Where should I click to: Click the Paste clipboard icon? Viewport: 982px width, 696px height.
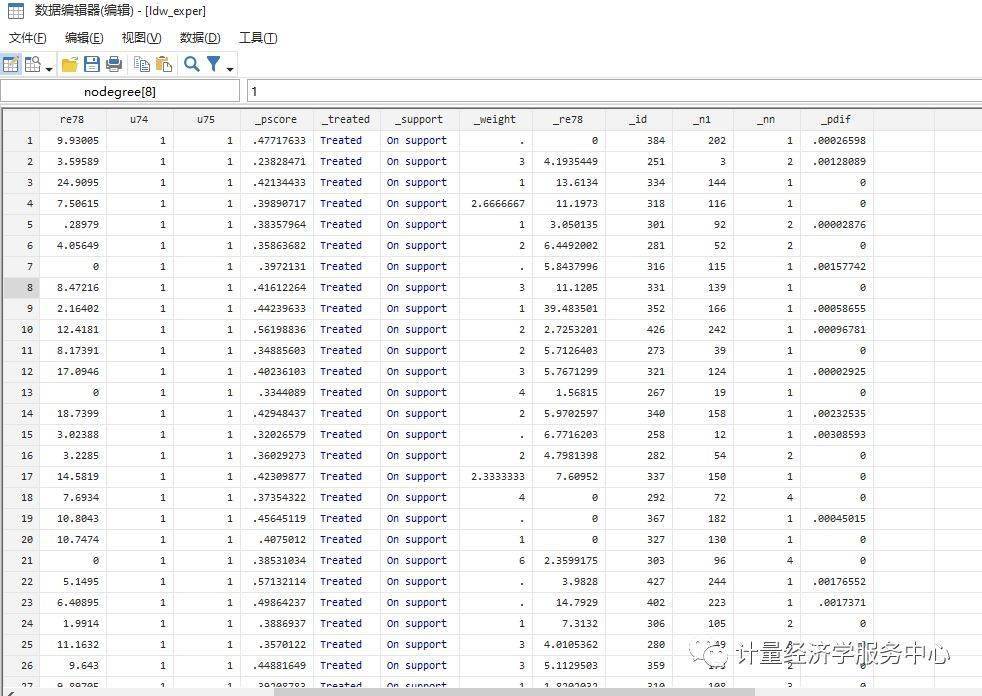[x=164, y=65]
